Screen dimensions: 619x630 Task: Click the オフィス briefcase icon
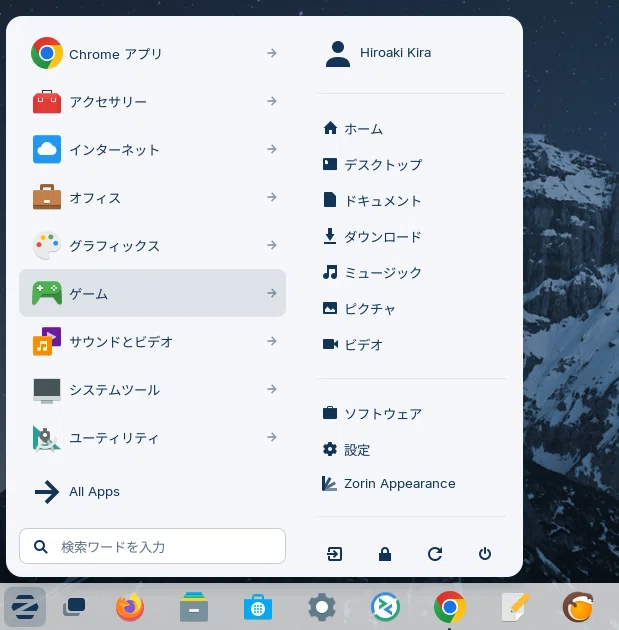coord(47,197)
